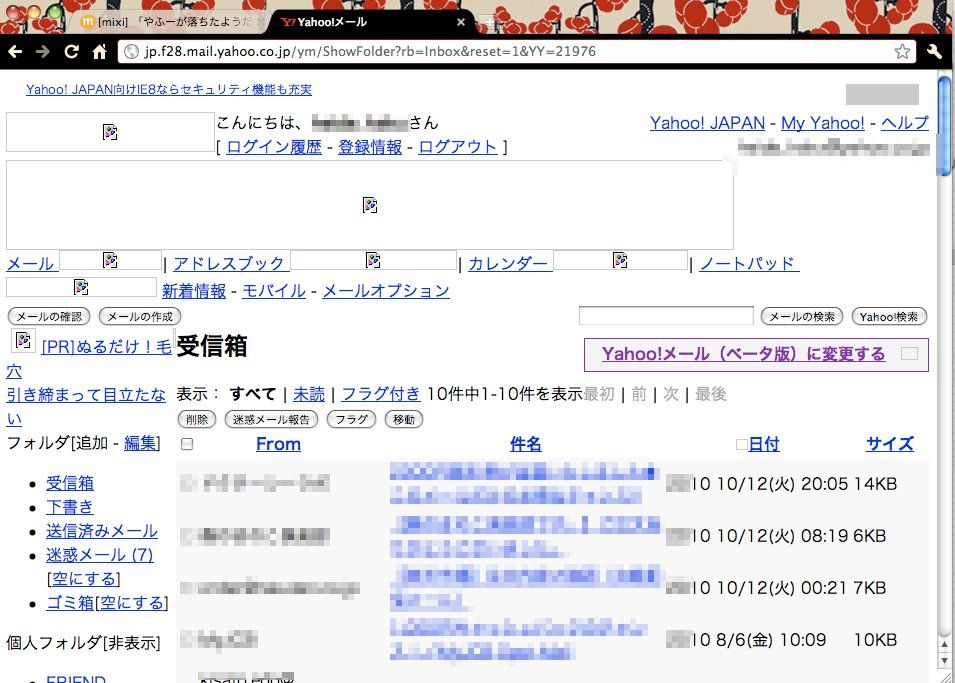Open 新着情報 link

[x=194, y=291]
